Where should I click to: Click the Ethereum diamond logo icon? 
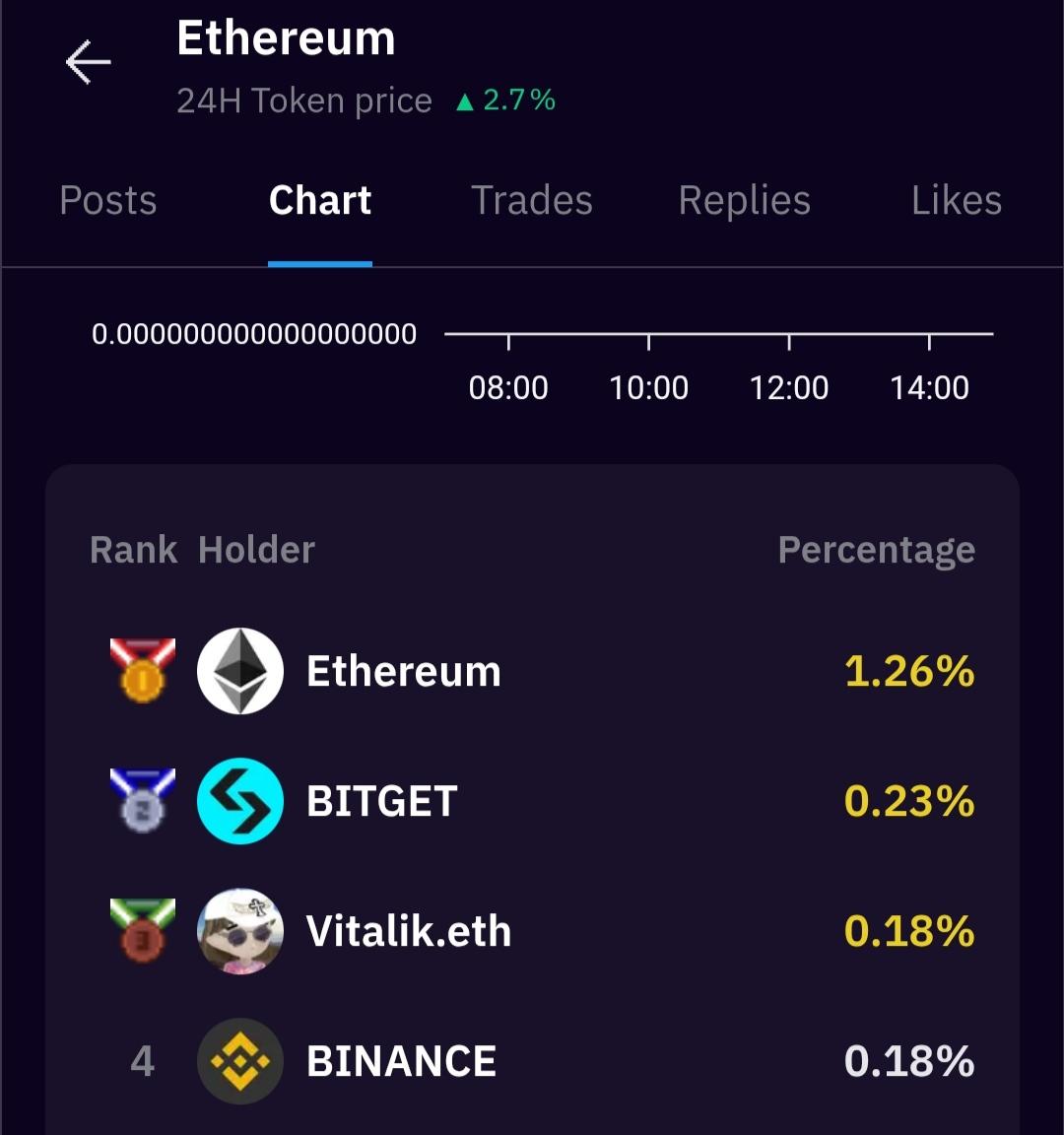[x=240, y=671]
